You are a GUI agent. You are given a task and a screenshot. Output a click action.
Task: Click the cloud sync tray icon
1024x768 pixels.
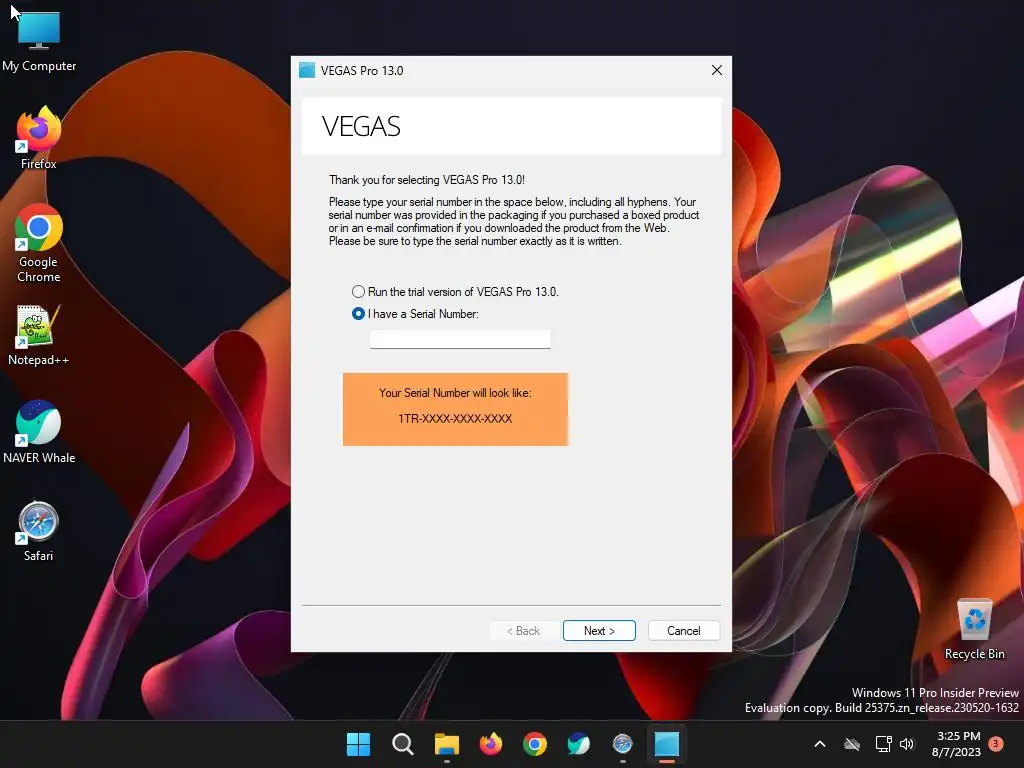pyautogui.click(x=852, y=744)
